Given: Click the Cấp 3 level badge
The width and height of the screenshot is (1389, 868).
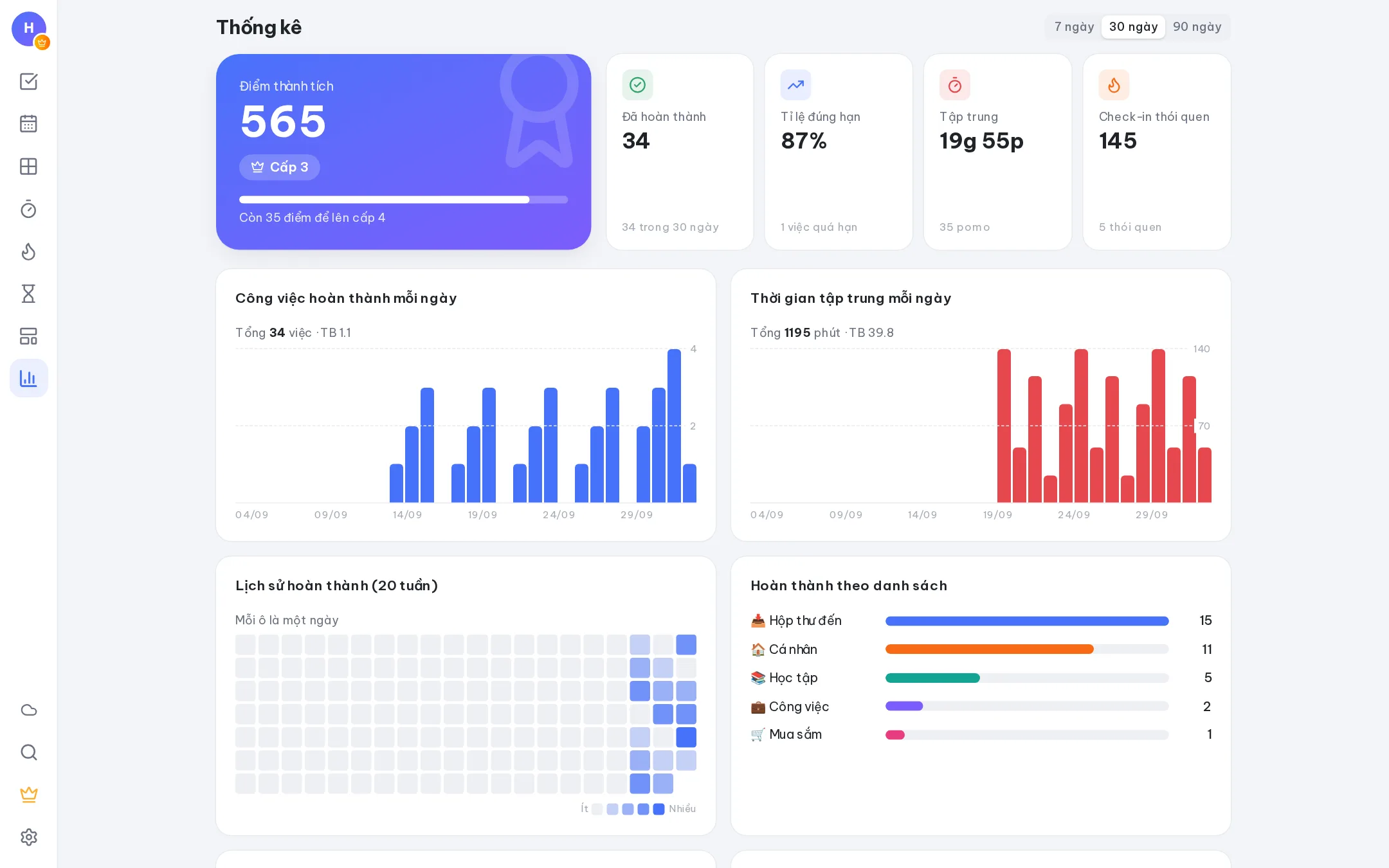Looking at the screenshot, I should (279, 167).
